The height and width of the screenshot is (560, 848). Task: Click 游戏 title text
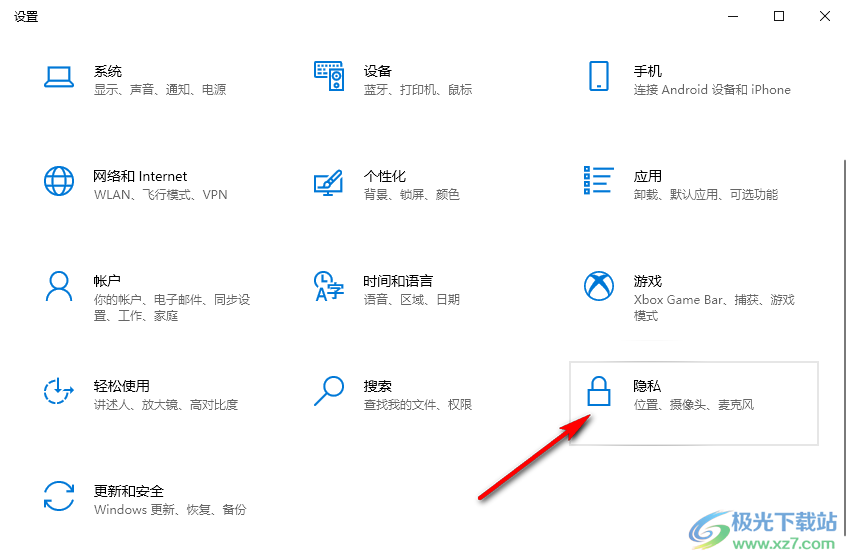tap(647, 281)
